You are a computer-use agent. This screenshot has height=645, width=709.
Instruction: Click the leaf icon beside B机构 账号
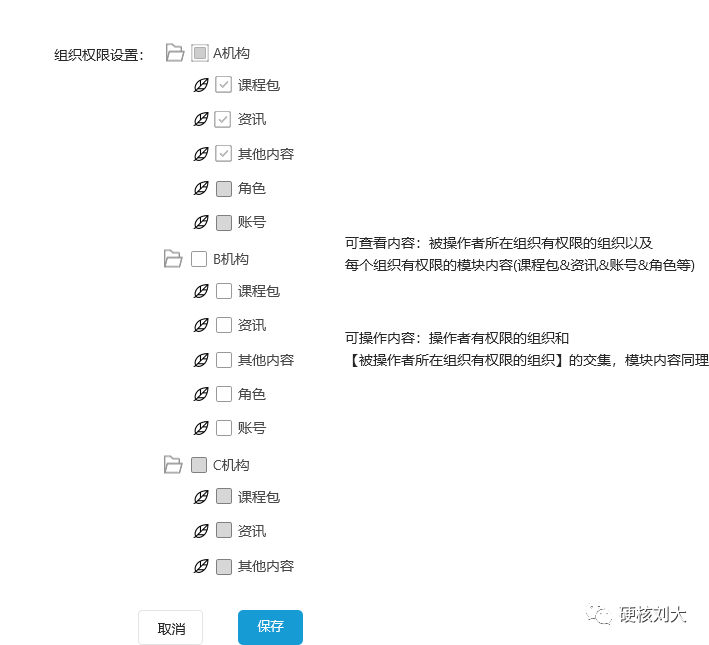[x=201, y=428]
